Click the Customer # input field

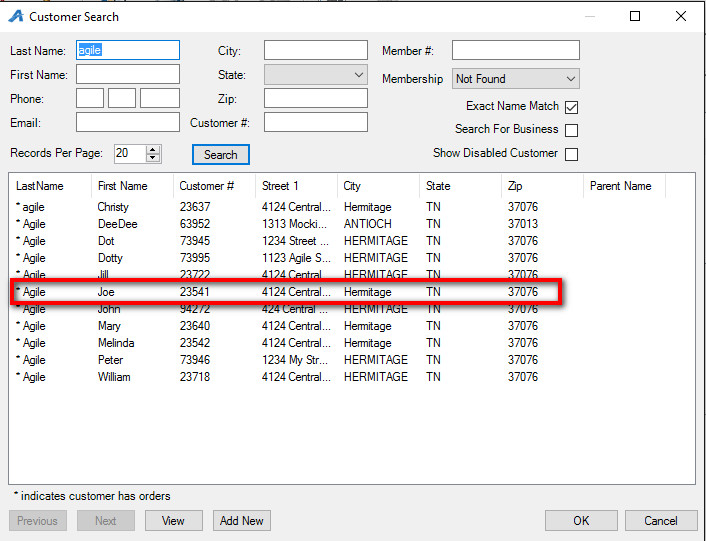pyautogui.click(x=316, y=122)
